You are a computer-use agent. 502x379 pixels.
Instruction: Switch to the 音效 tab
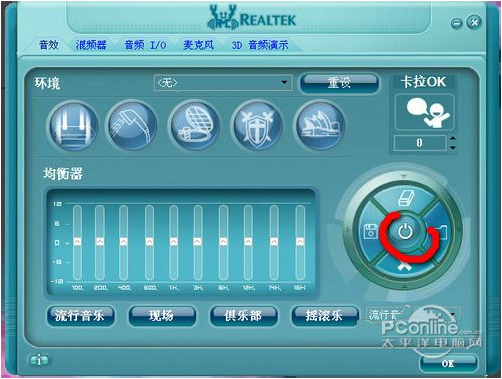[49, 45]
